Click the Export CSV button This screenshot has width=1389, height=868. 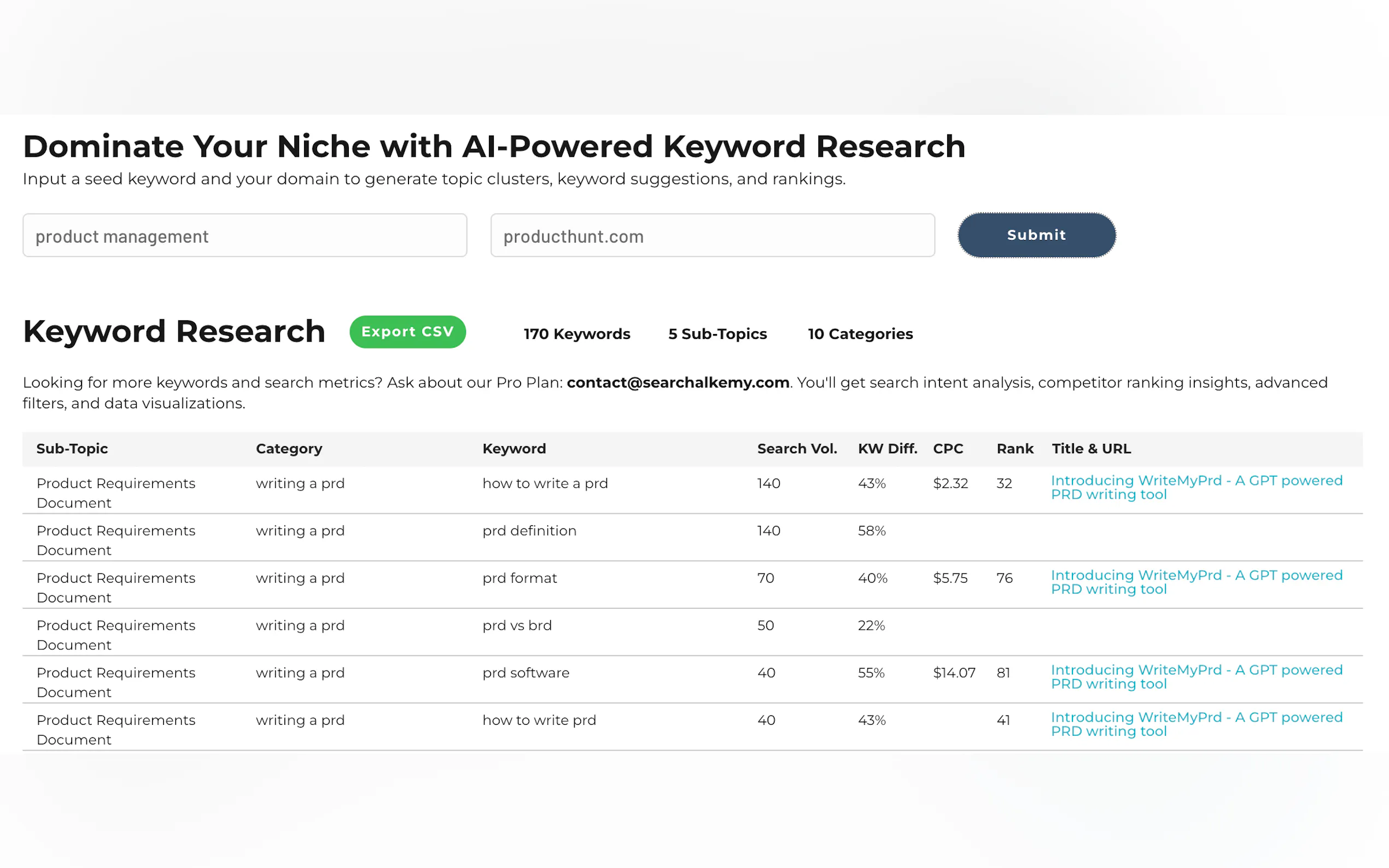[x=407, y=332]
